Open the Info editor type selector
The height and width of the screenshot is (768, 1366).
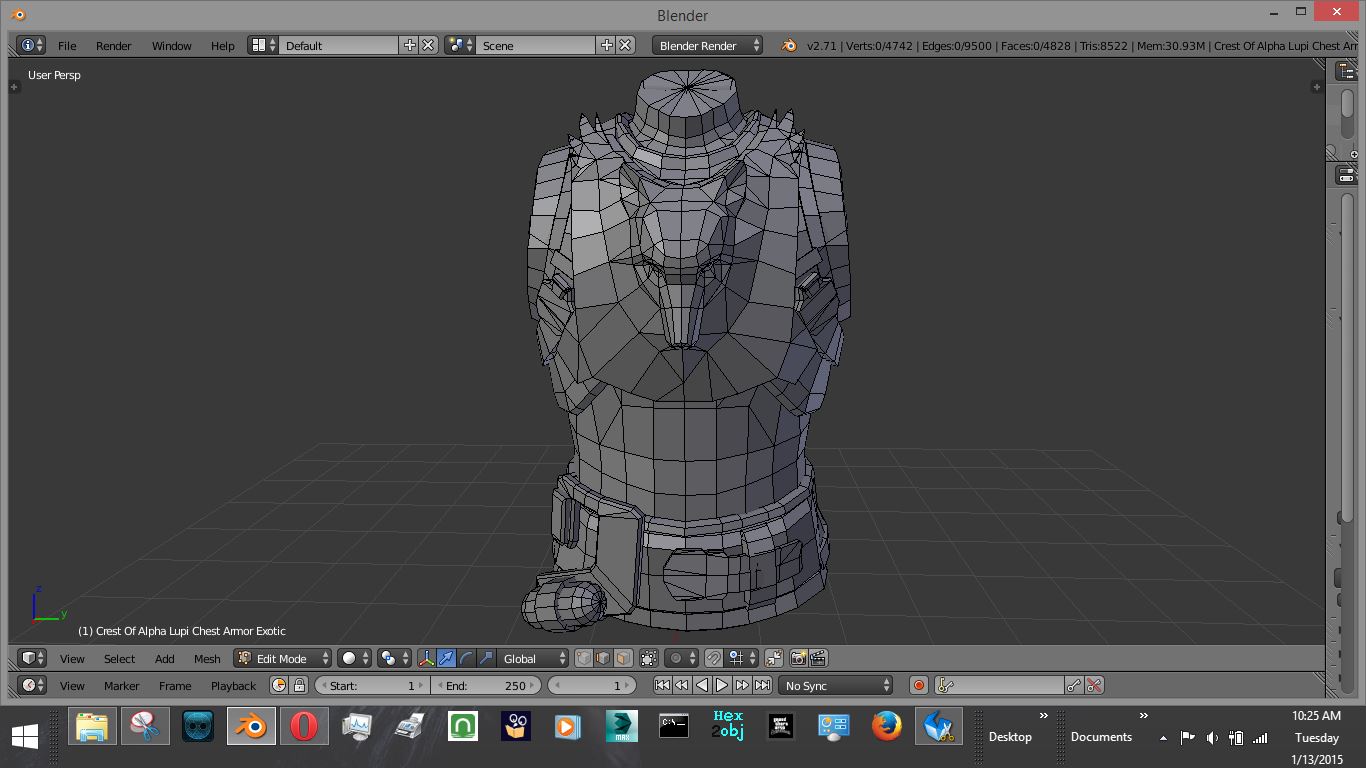(31, 45)
